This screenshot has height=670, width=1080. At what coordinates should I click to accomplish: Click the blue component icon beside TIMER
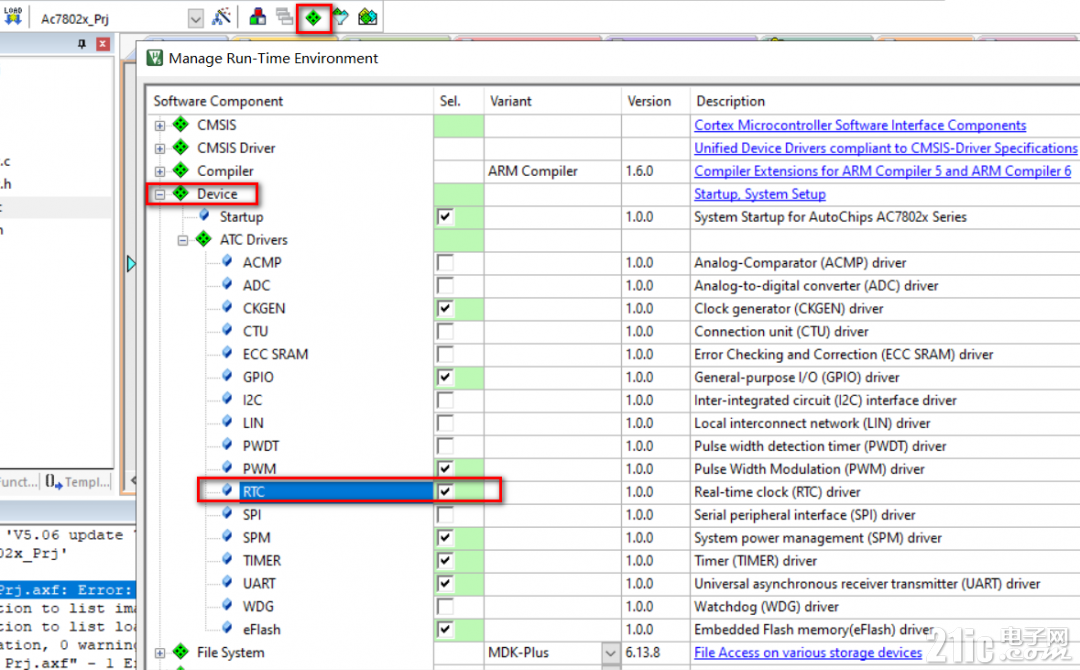point(227,560)
